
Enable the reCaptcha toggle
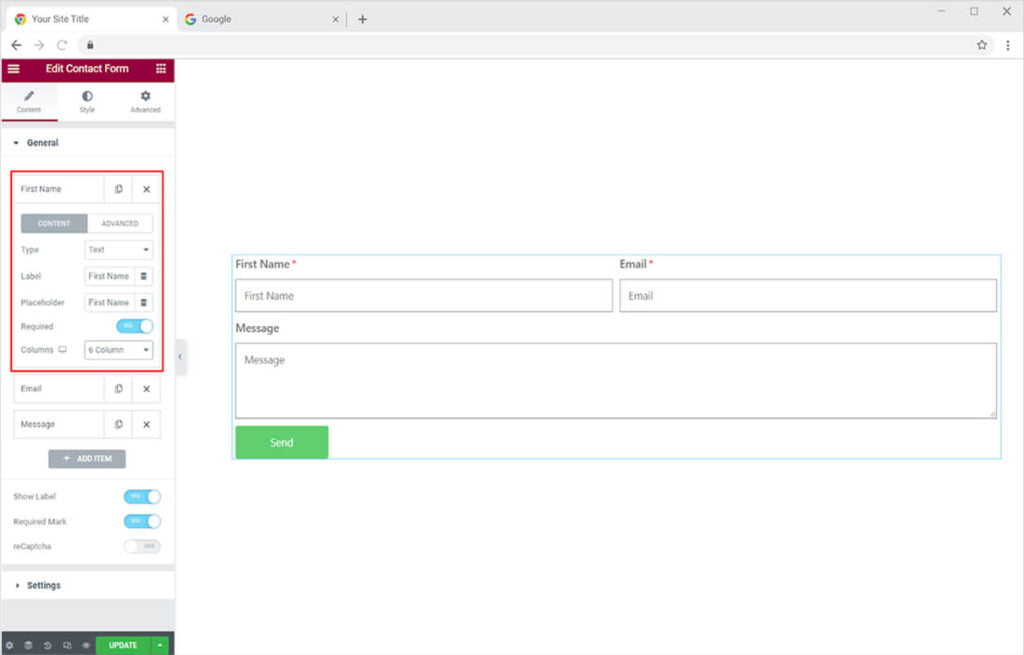point(142,547)
